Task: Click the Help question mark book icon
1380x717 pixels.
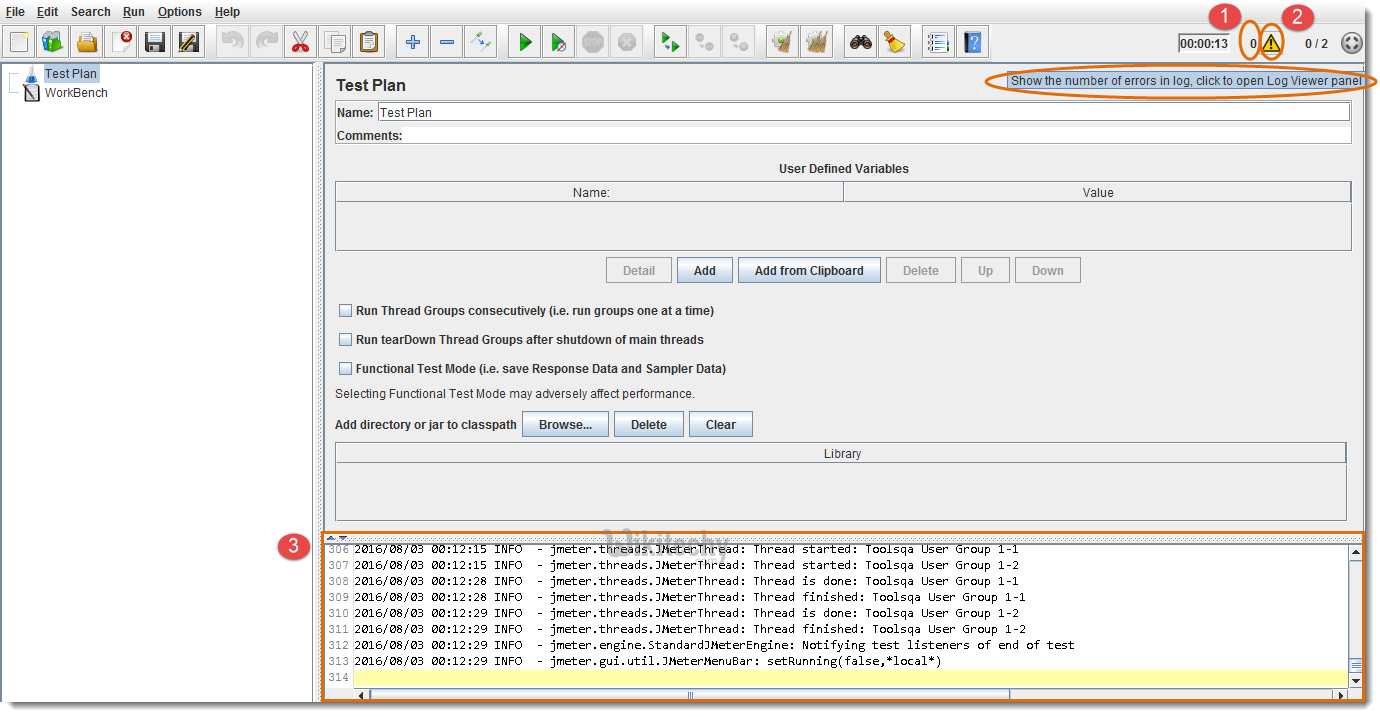Action: pos(972,42)
